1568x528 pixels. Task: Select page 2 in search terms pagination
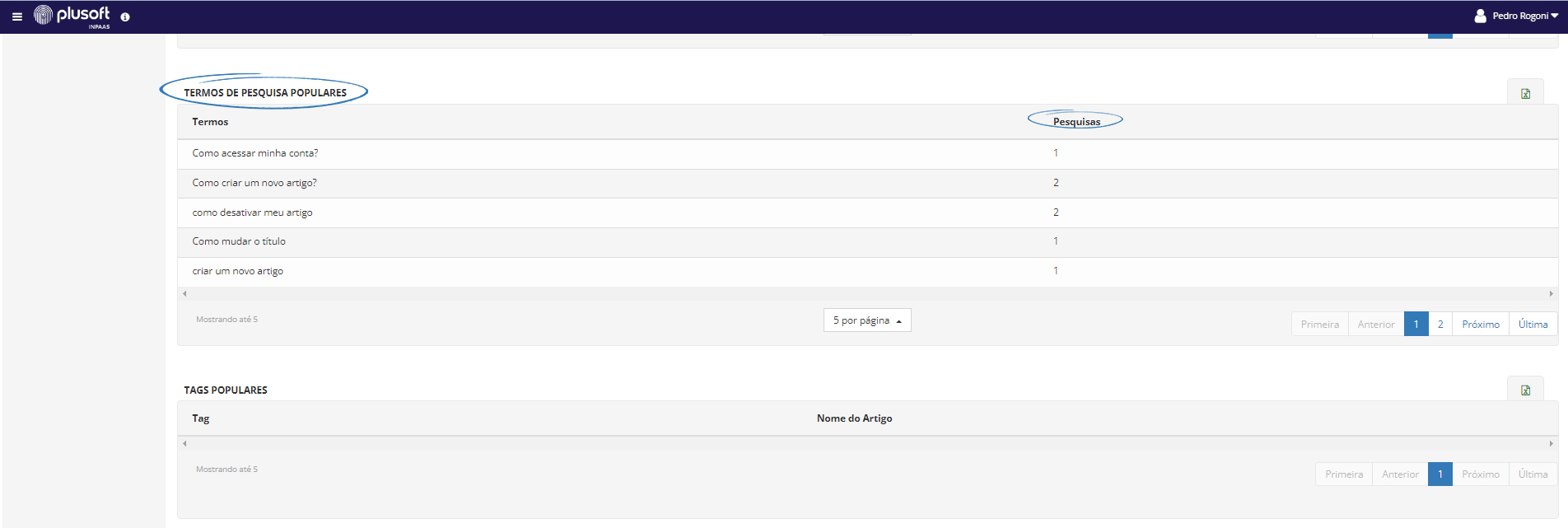1440,324
